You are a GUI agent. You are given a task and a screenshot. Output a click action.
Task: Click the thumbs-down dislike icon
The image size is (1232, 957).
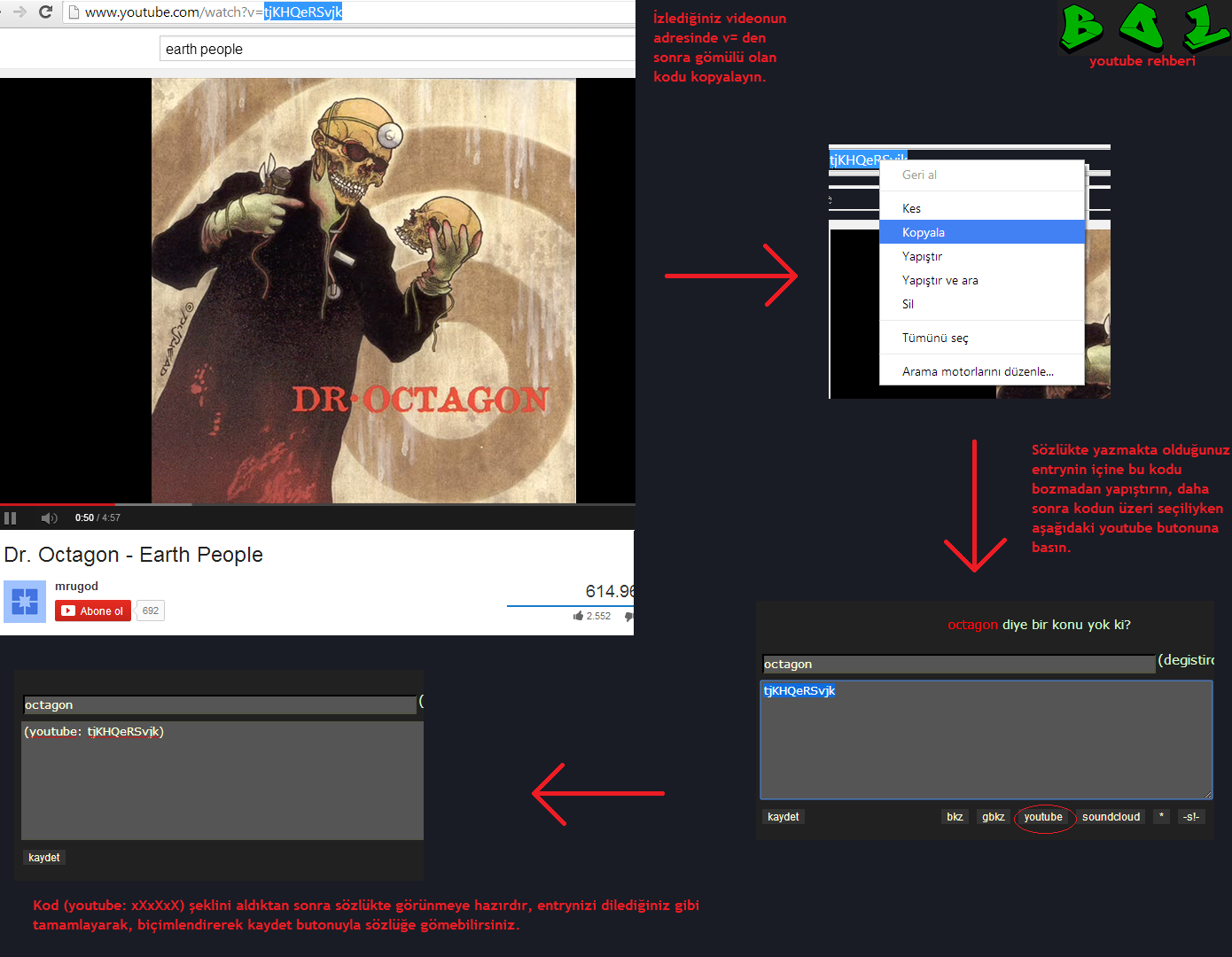click(x=628, y=616)
